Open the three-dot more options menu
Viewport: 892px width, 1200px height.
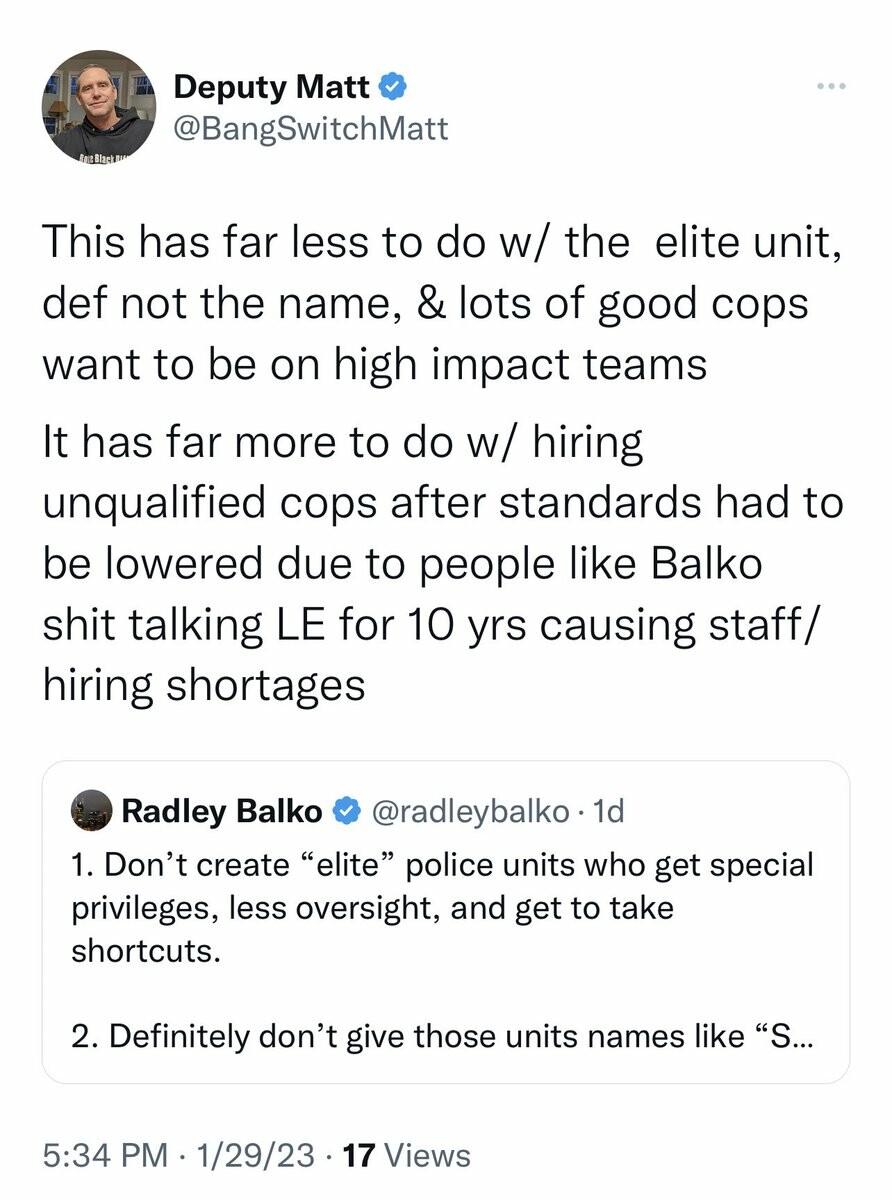point(831,87)
